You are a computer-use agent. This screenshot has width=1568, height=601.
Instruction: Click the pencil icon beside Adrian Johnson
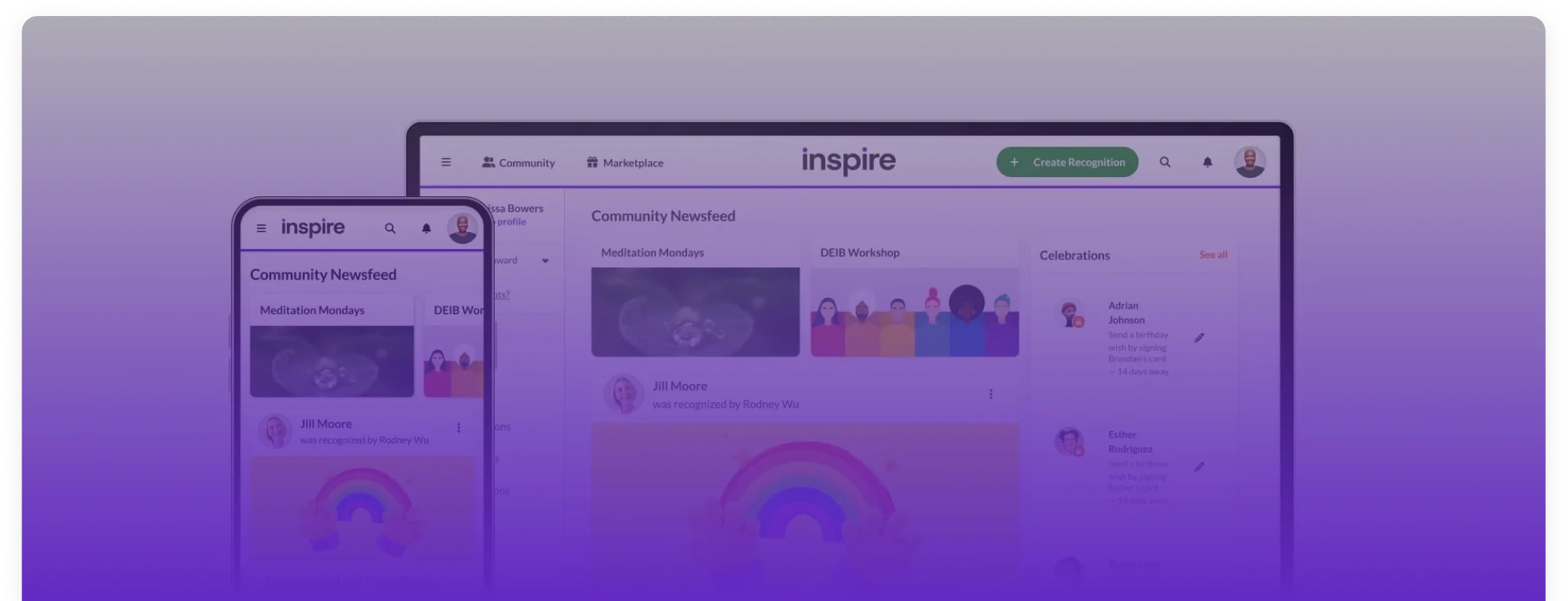pos(1199,338)
